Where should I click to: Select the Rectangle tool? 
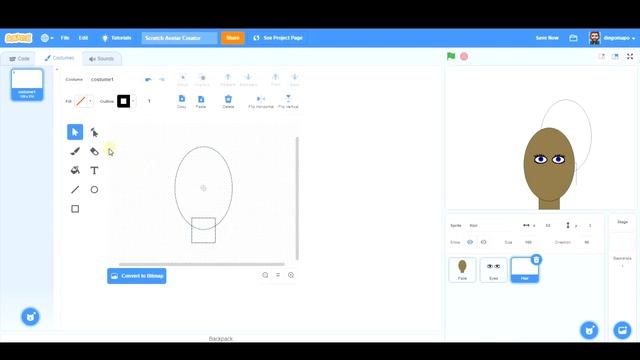(75, 209)
